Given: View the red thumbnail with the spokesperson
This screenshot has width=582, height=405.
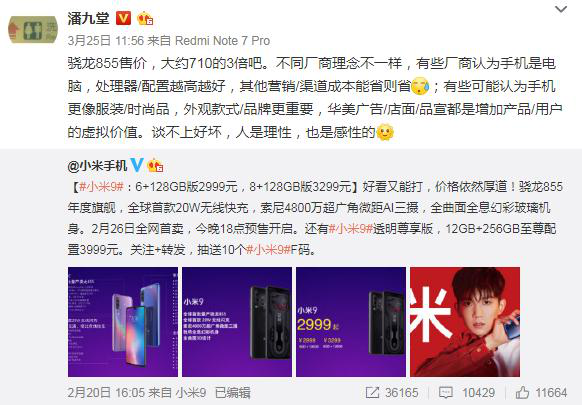Looking at the screenshot, I should 465,322.
